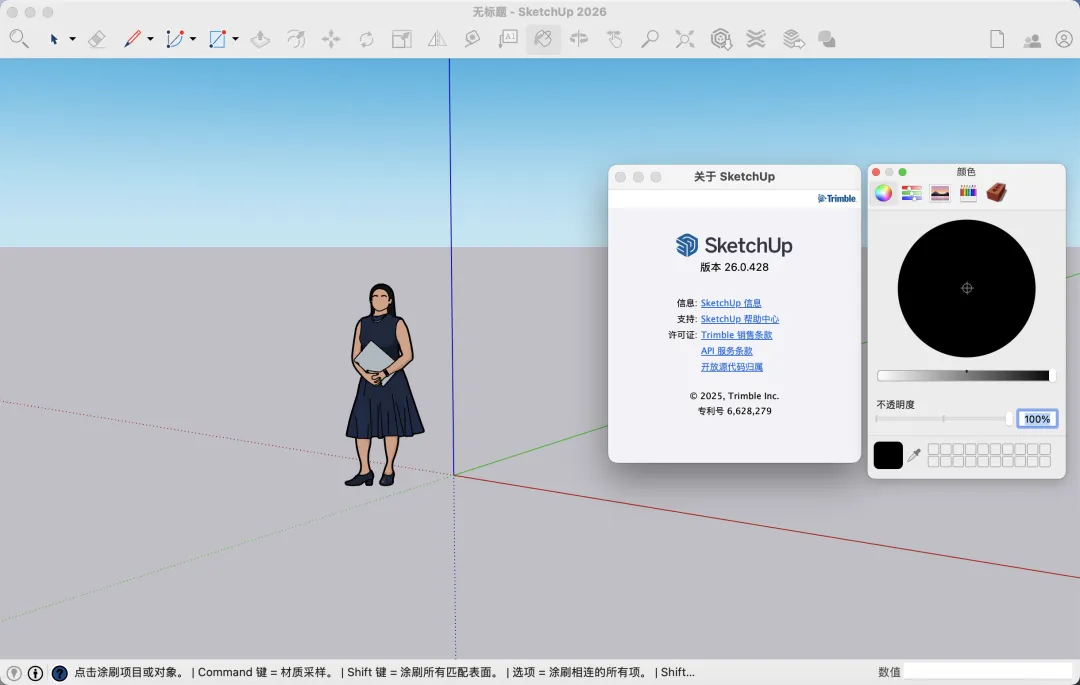Switch to the color sliders tab
Image resolution: width=1080 pixels, height=685 pixels.
pos(911,193)
